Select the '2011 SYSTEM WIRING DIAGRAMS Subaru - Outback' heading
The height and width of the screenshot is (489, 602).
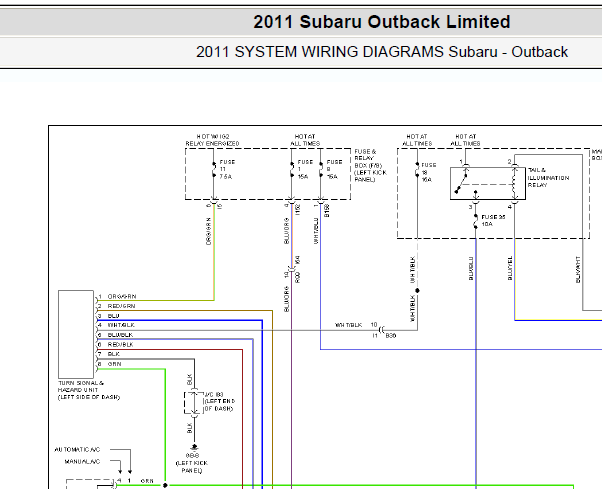(382, 52)
